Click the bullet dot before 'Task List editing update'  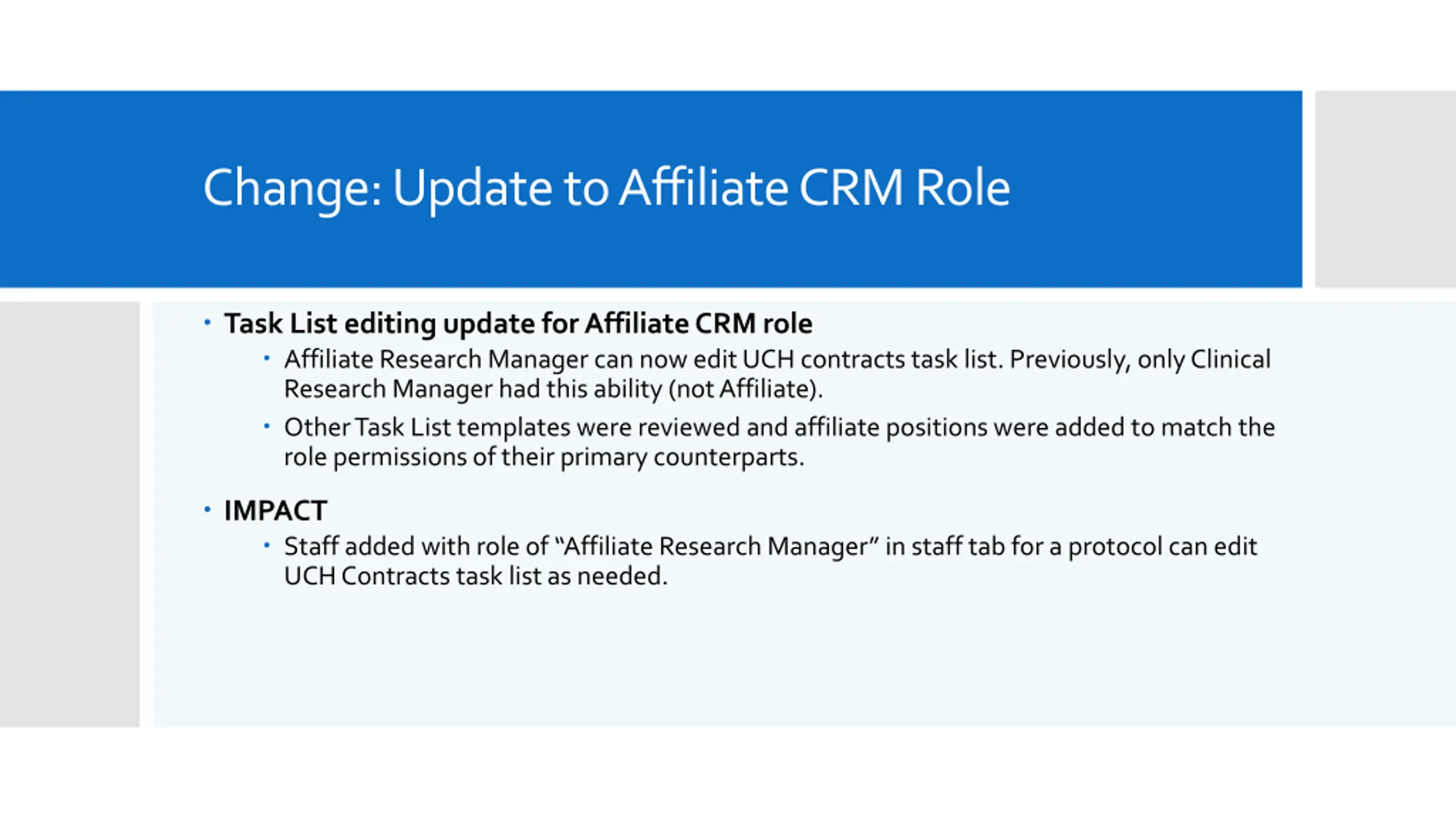pyautogui.click(x=208, y=323)
